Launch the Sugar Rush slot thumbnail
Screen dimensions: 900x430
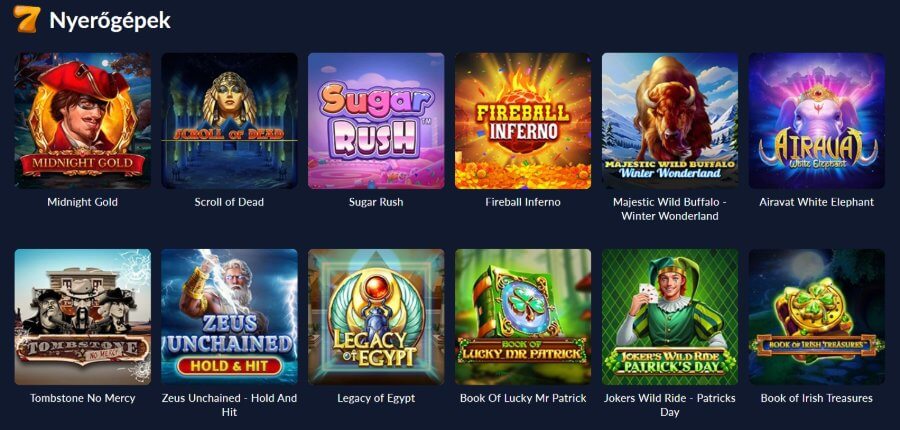coord(376,121)
